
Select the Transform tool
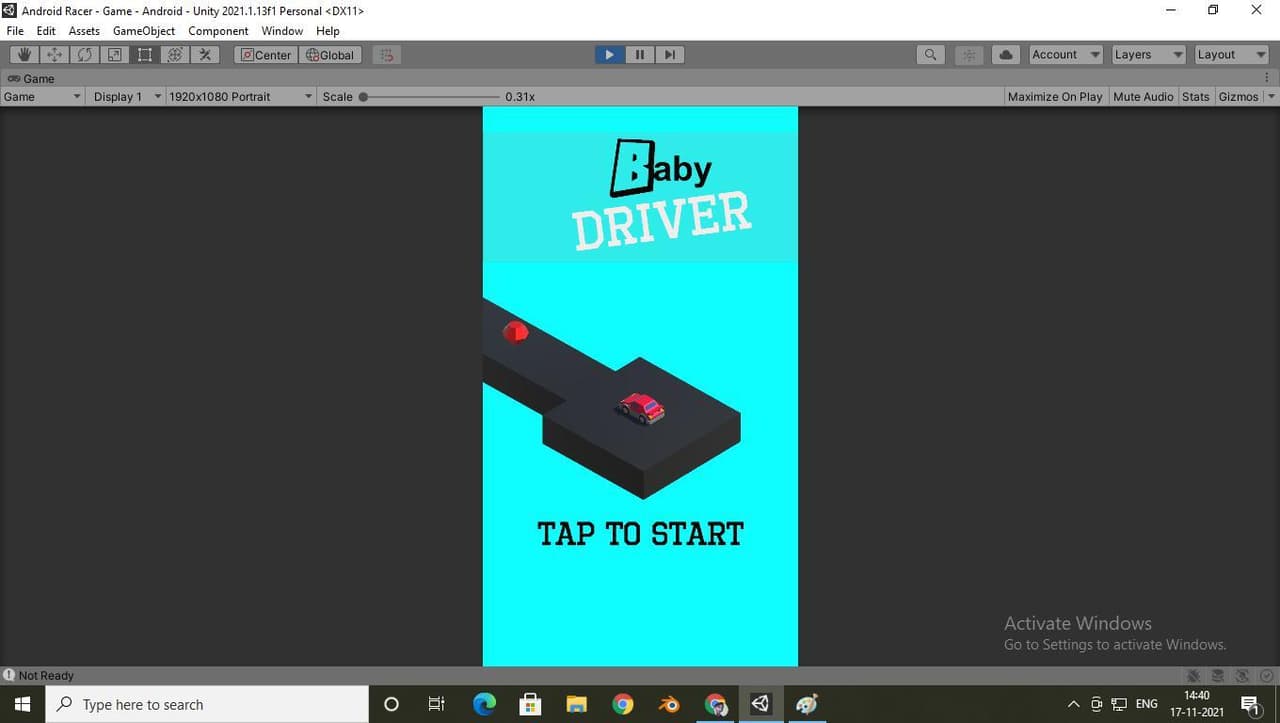[174, 55]
